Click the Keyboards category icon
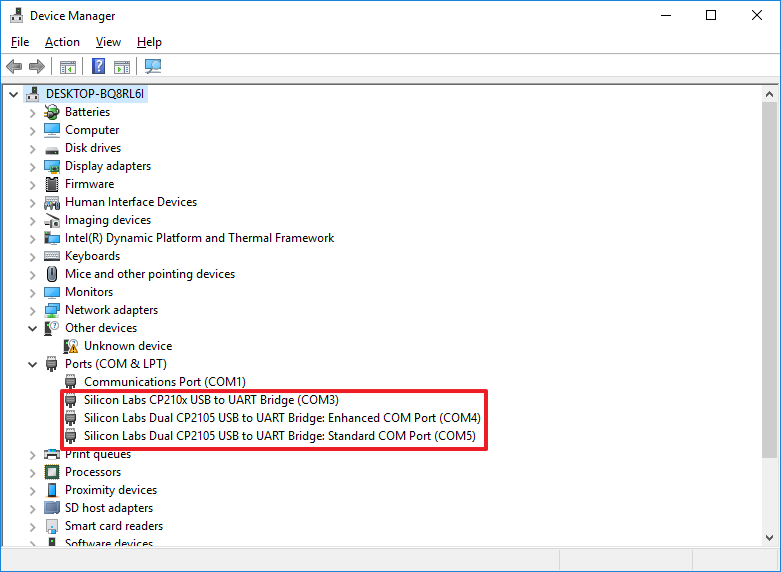The width and height of the screenshot is (781, 572). [x=52, y=256]
